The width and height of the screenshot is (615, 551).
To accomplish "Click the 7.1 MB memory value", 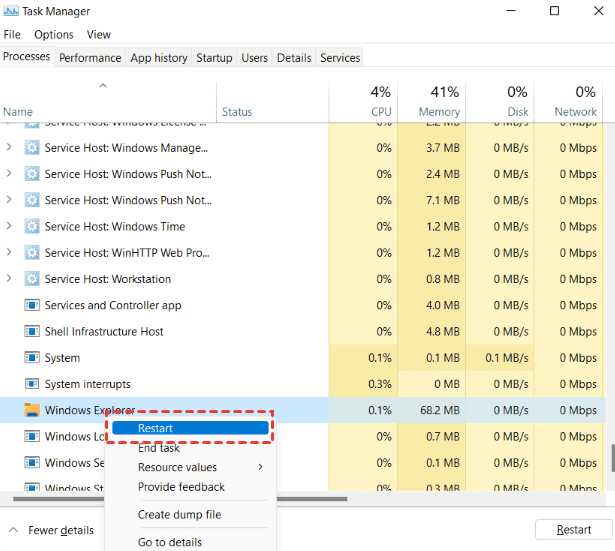I will 443,200.
